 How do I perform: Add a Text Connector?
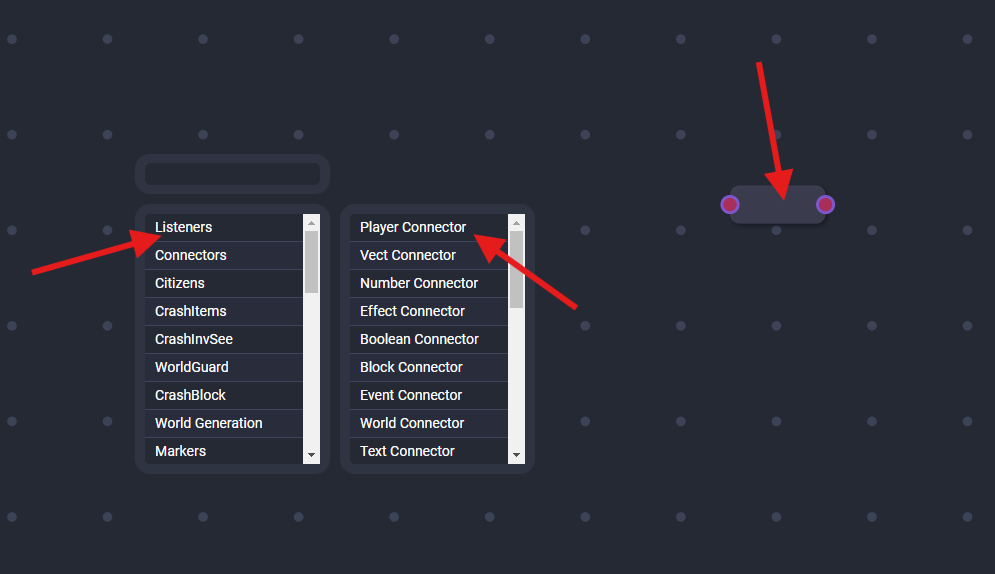coord(428,451)
